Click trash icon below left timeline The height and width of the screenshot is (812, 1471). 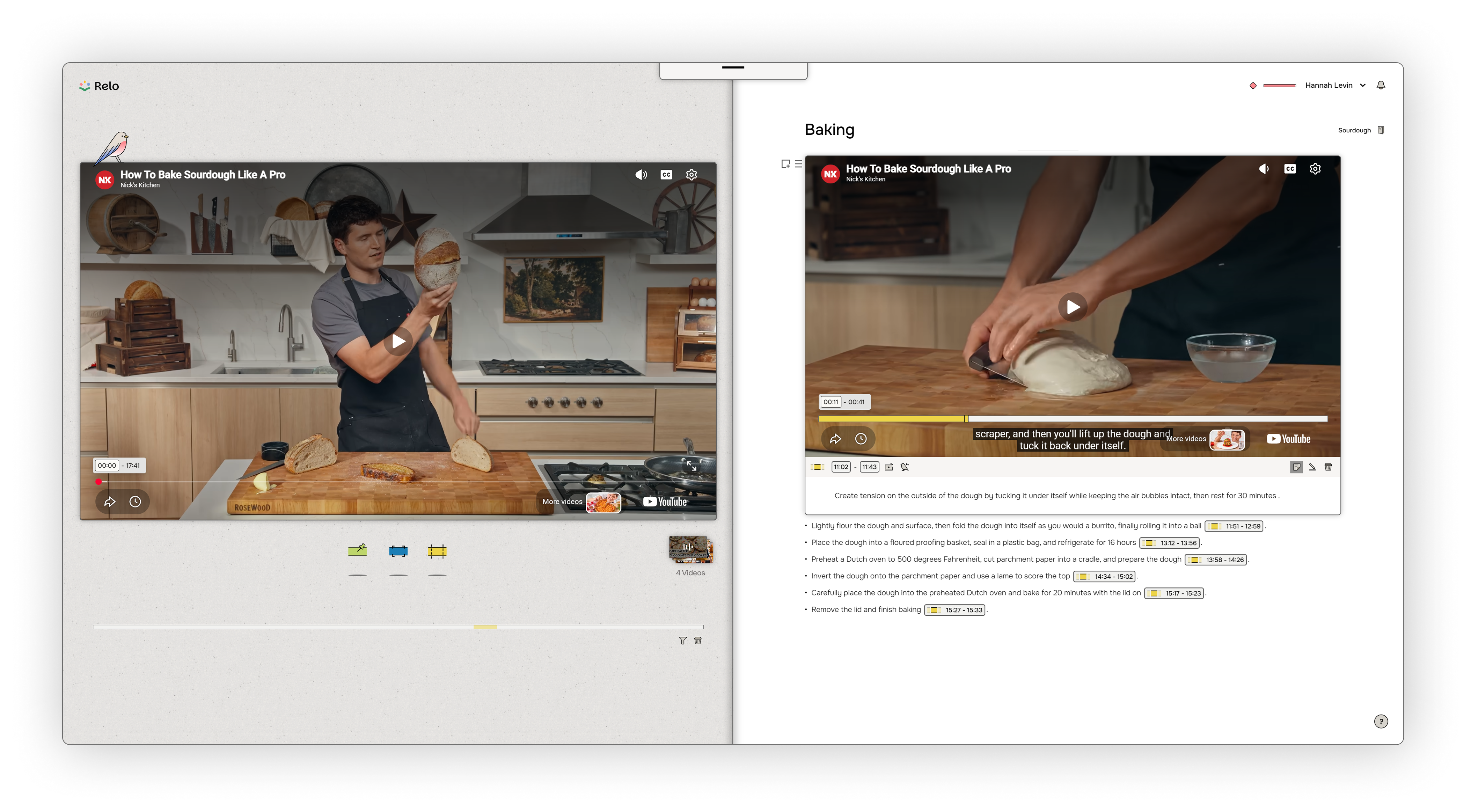pyautogui.click(x=698, y=641)
